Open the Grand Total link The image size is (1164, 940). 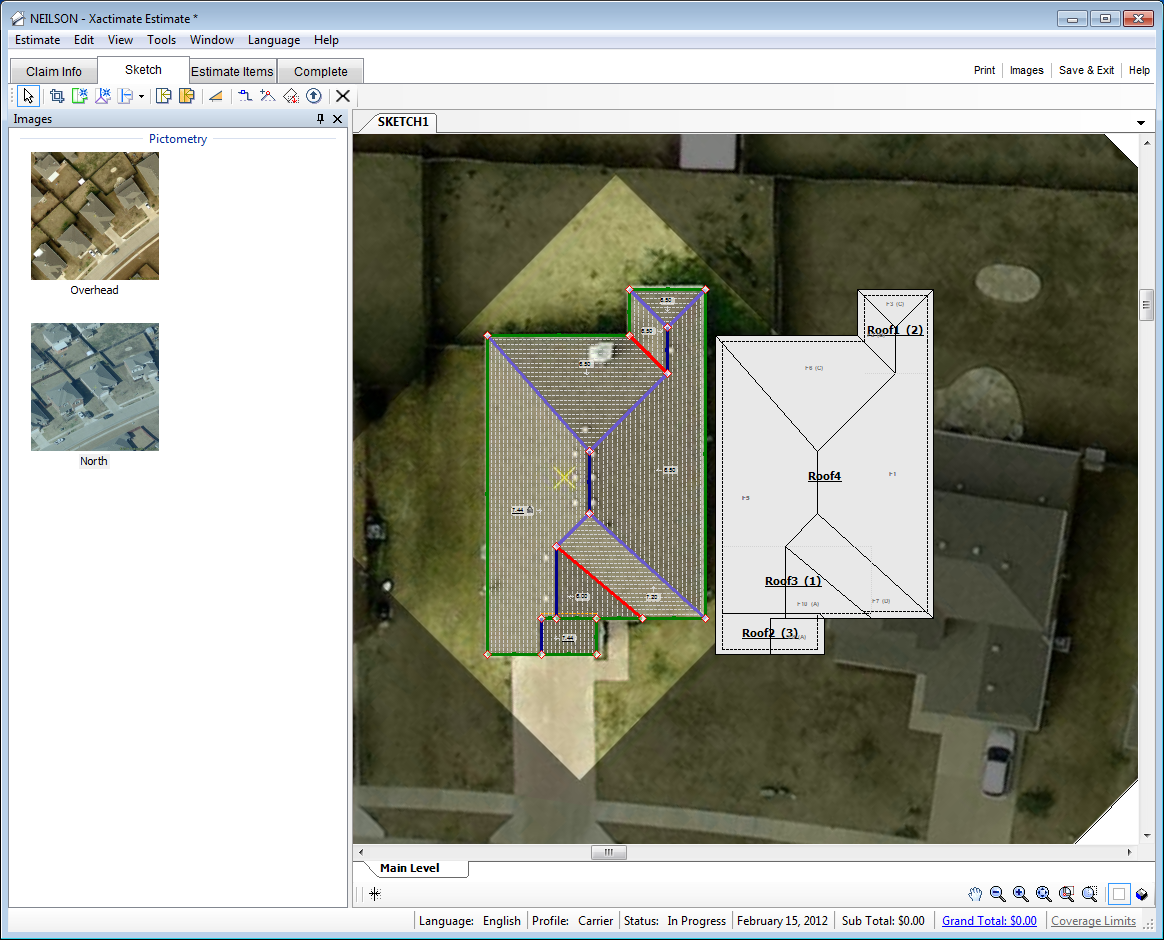click(988, 921)
